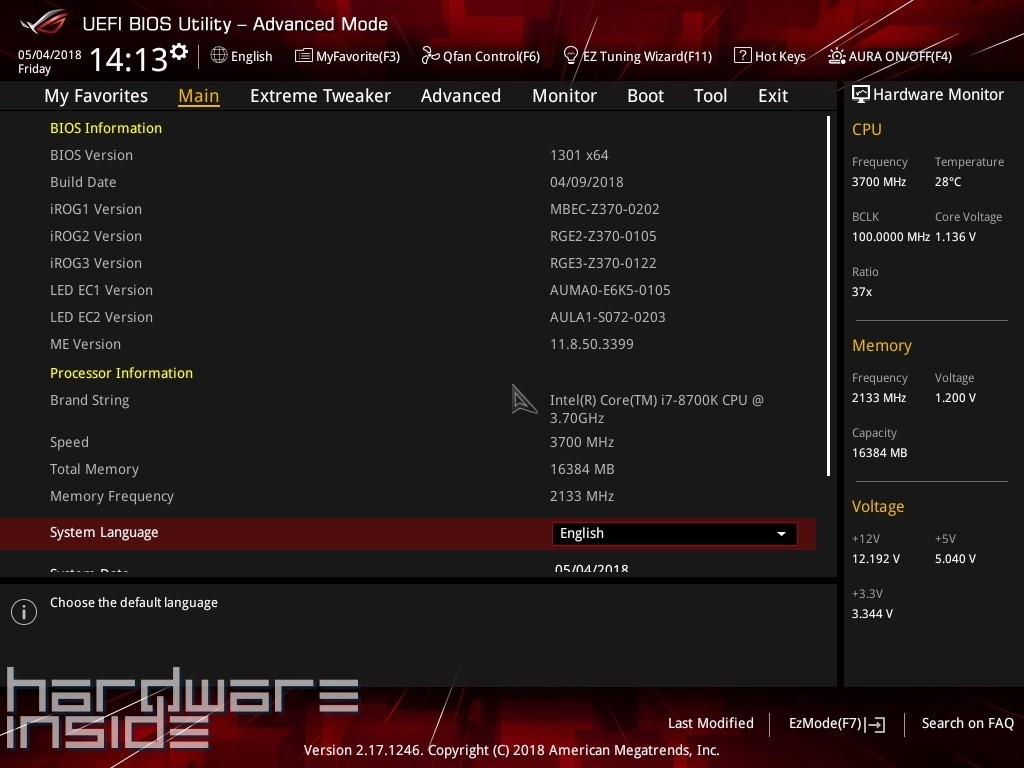
Task: Click the BIOS Version value 1301 x64
Action: [x=579, y=155]
